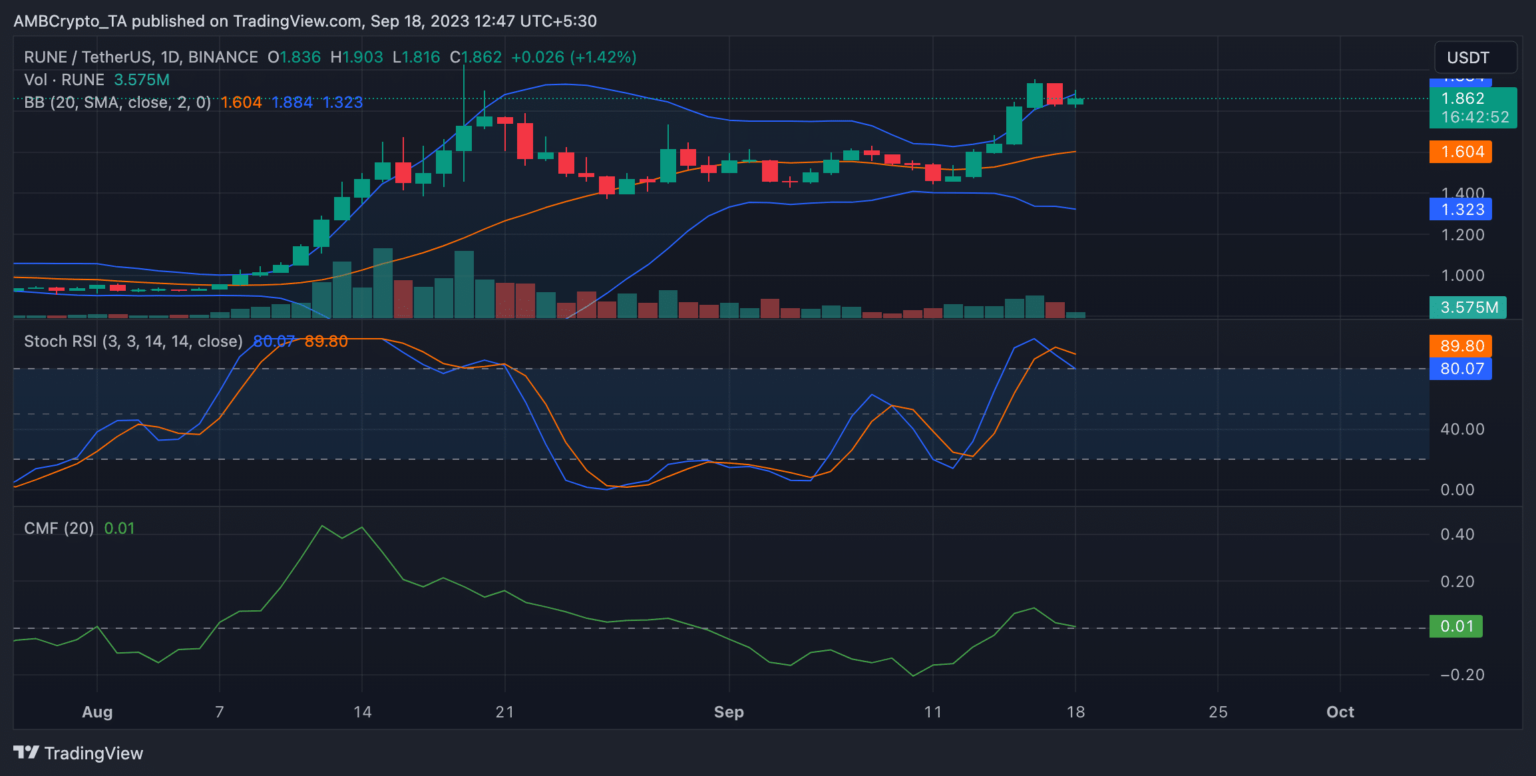Click the 3.575M volume value tag
This screenshot has height=776, width=1536.
pos(1465,307)
